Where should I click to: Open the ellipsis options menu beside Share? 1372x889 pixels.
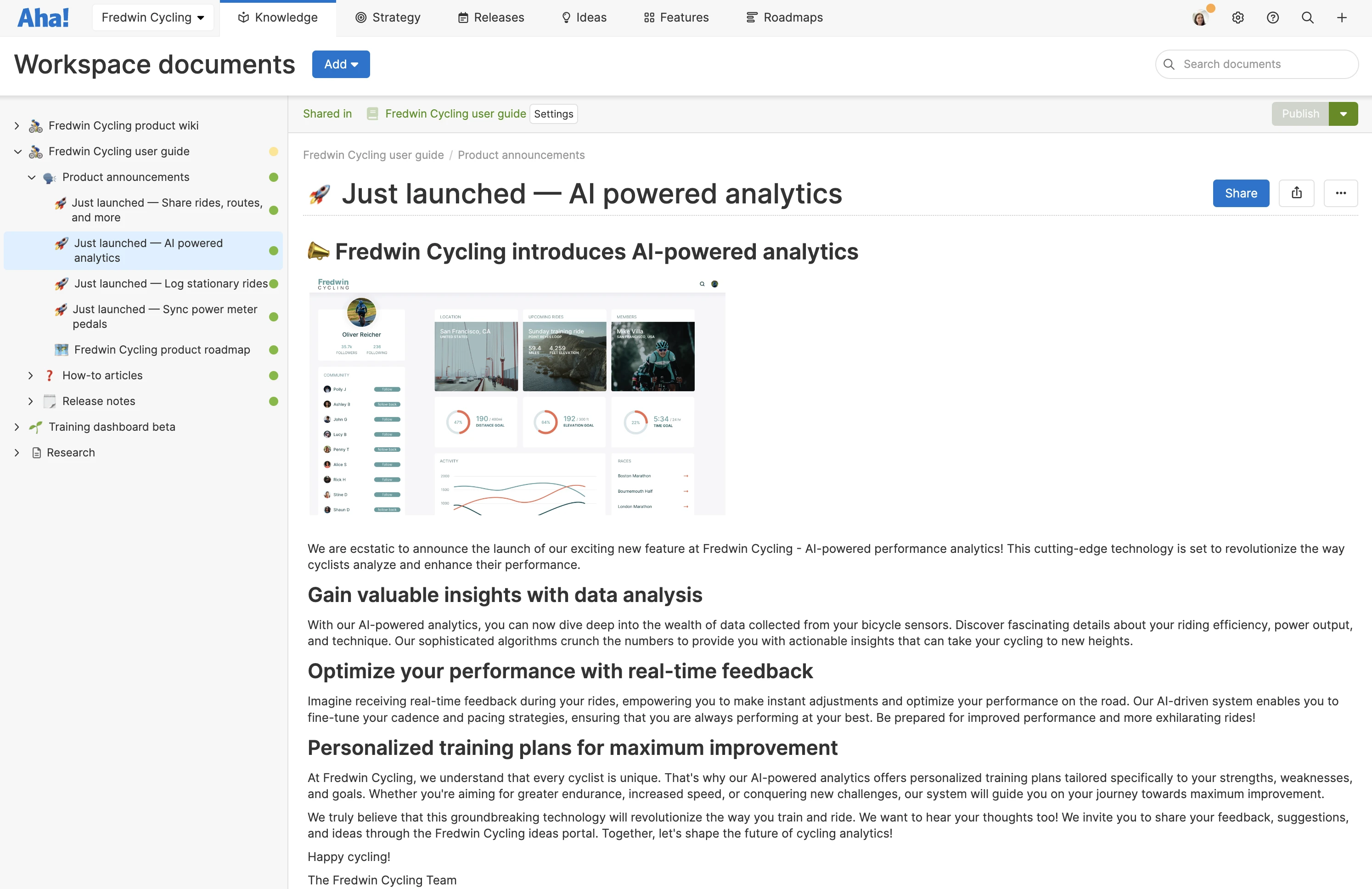click(x=1341, y=193)
